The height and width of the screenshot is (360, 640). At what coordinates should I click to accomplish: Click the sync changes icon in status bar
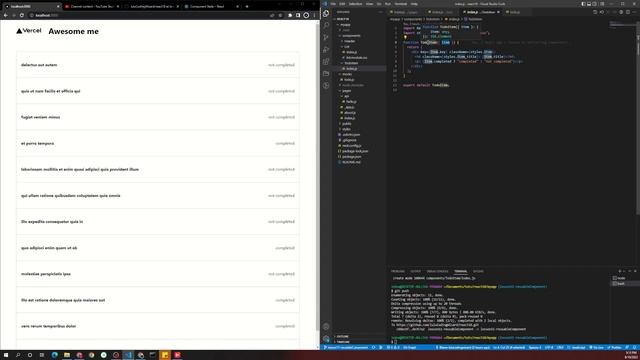(x=373, y=347)
